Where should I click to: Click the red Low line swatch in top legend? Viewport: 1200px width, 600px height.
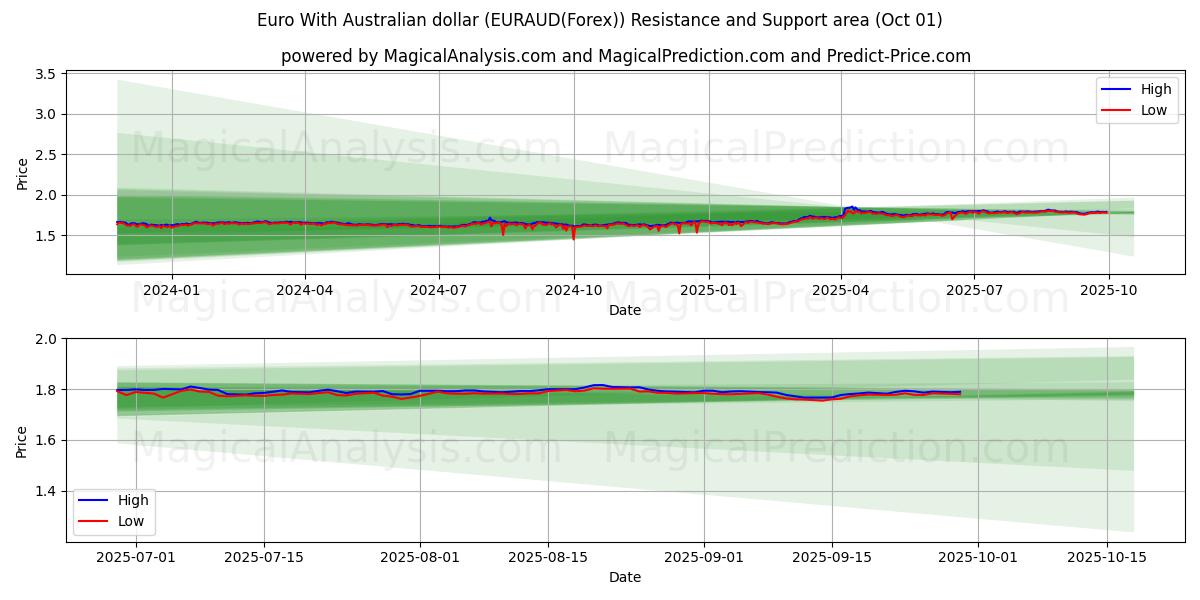(1116, 110)
